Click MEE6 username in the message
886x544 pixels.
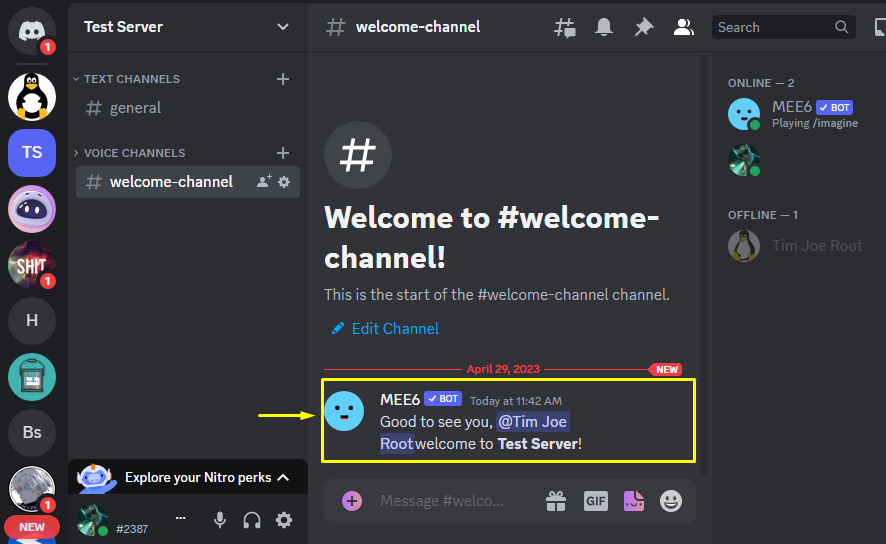[399, 400]
